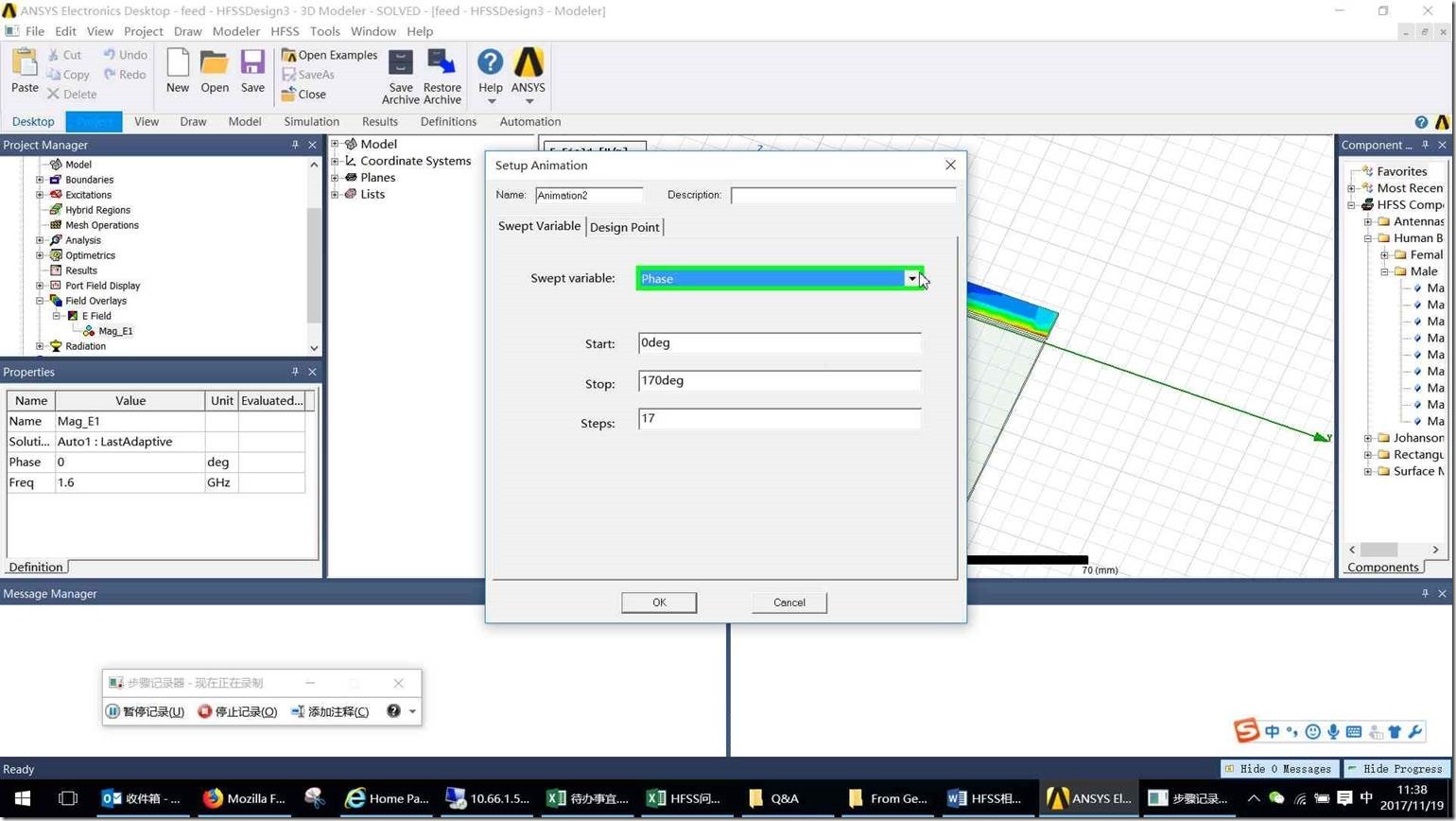
Task: Expand the Excitations tree node
Action: [40, 195]
